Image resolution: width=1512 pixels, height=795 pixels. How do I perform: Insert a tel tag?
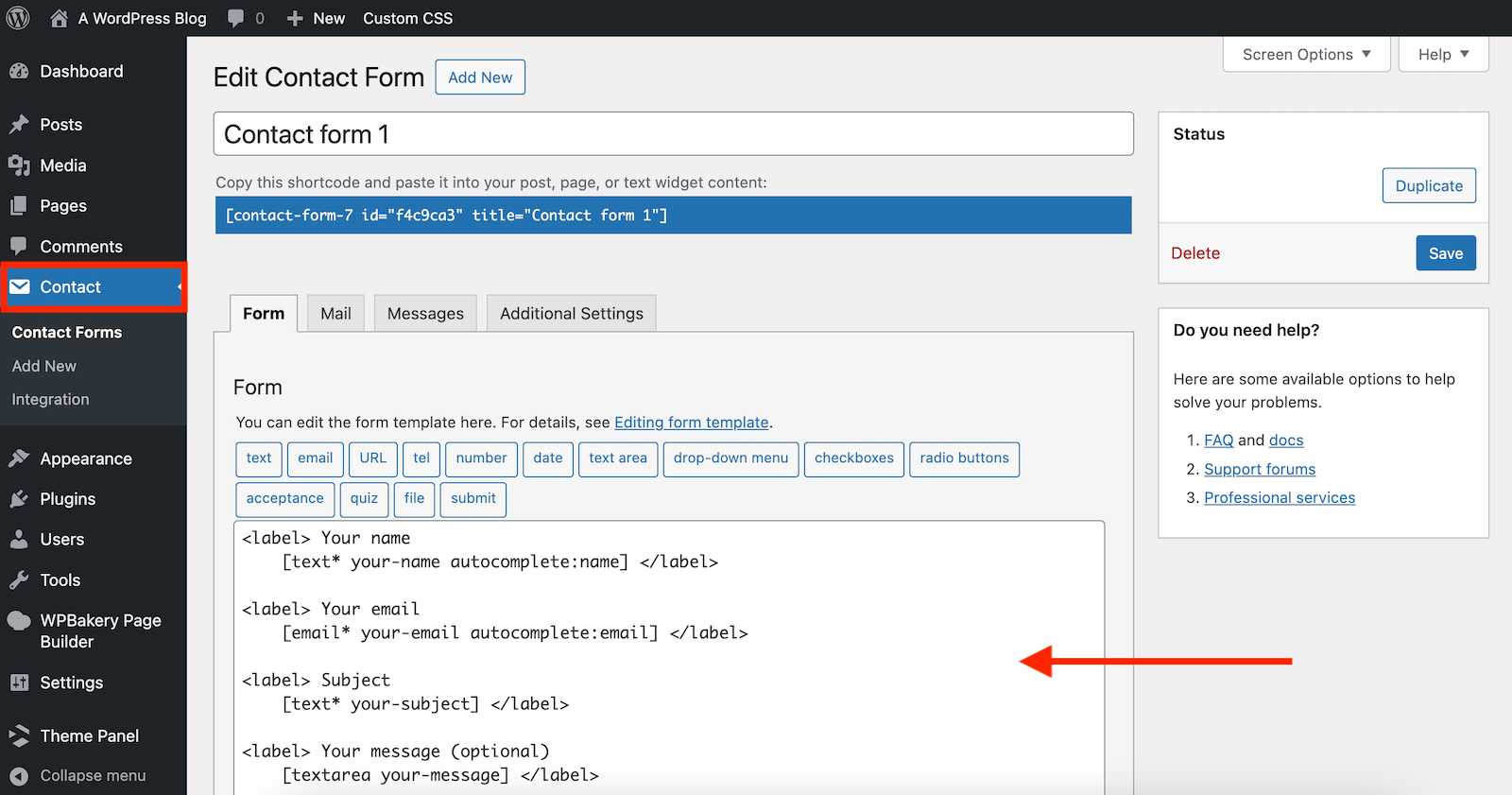(421, 458)
